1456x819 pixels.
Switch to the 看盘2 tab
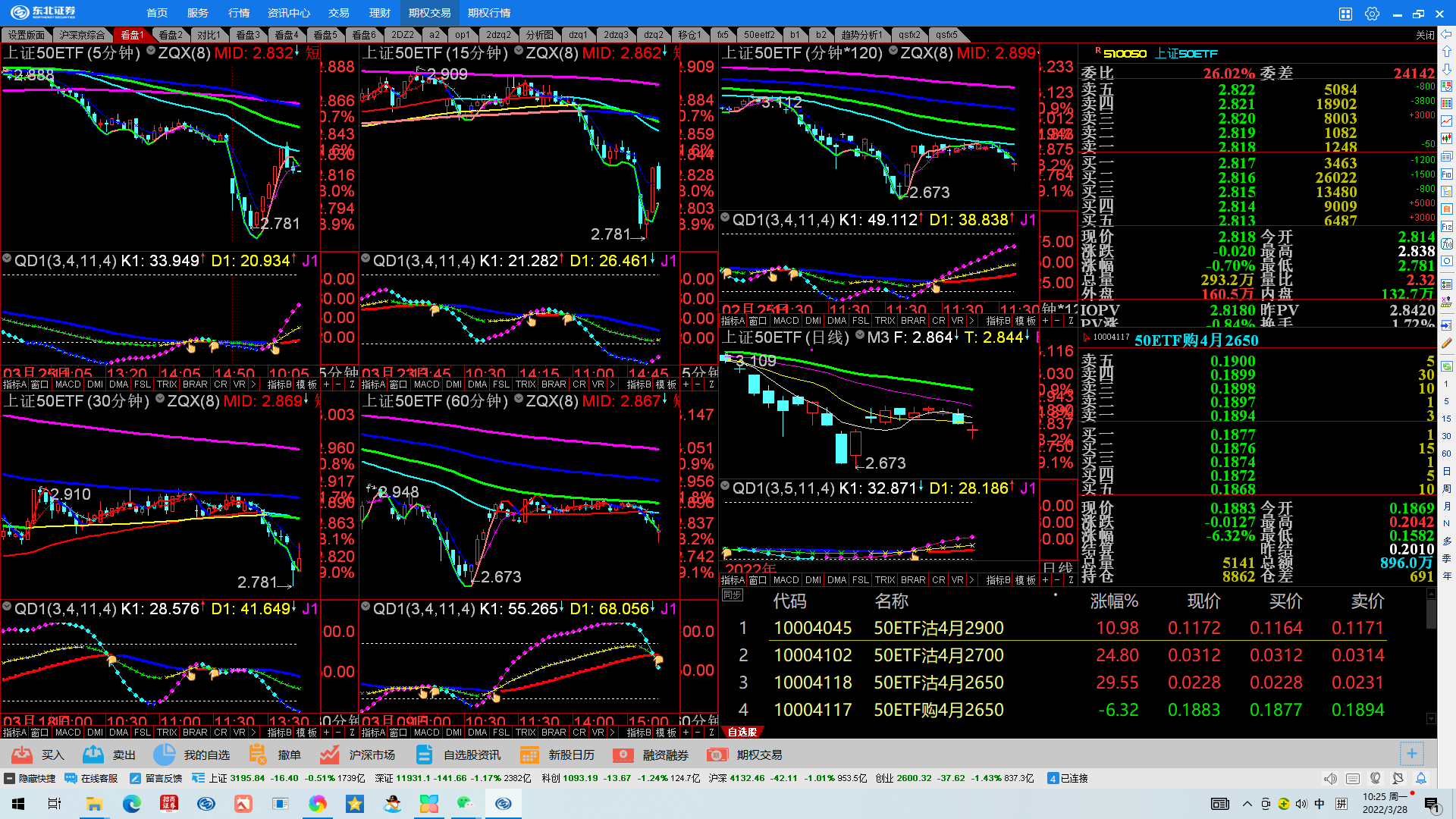170,35
